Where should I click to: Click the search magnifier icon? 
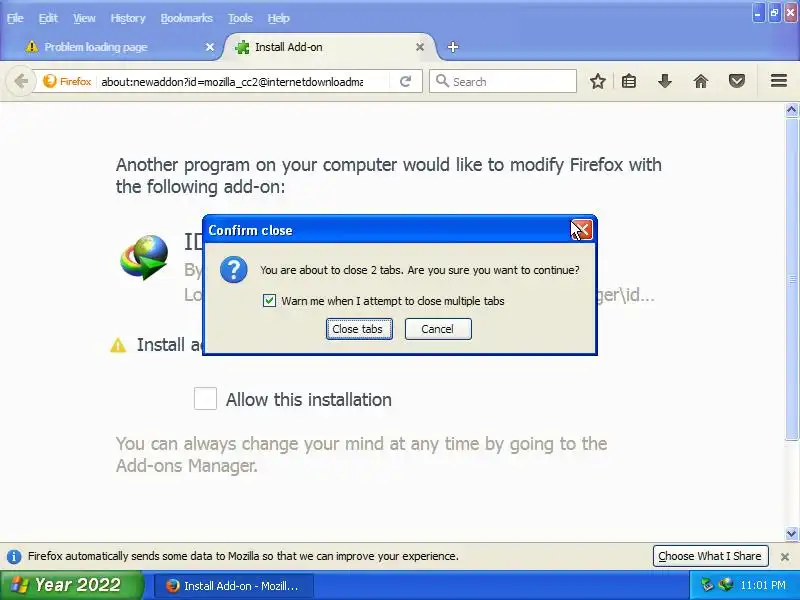click(x=442, y=81)
